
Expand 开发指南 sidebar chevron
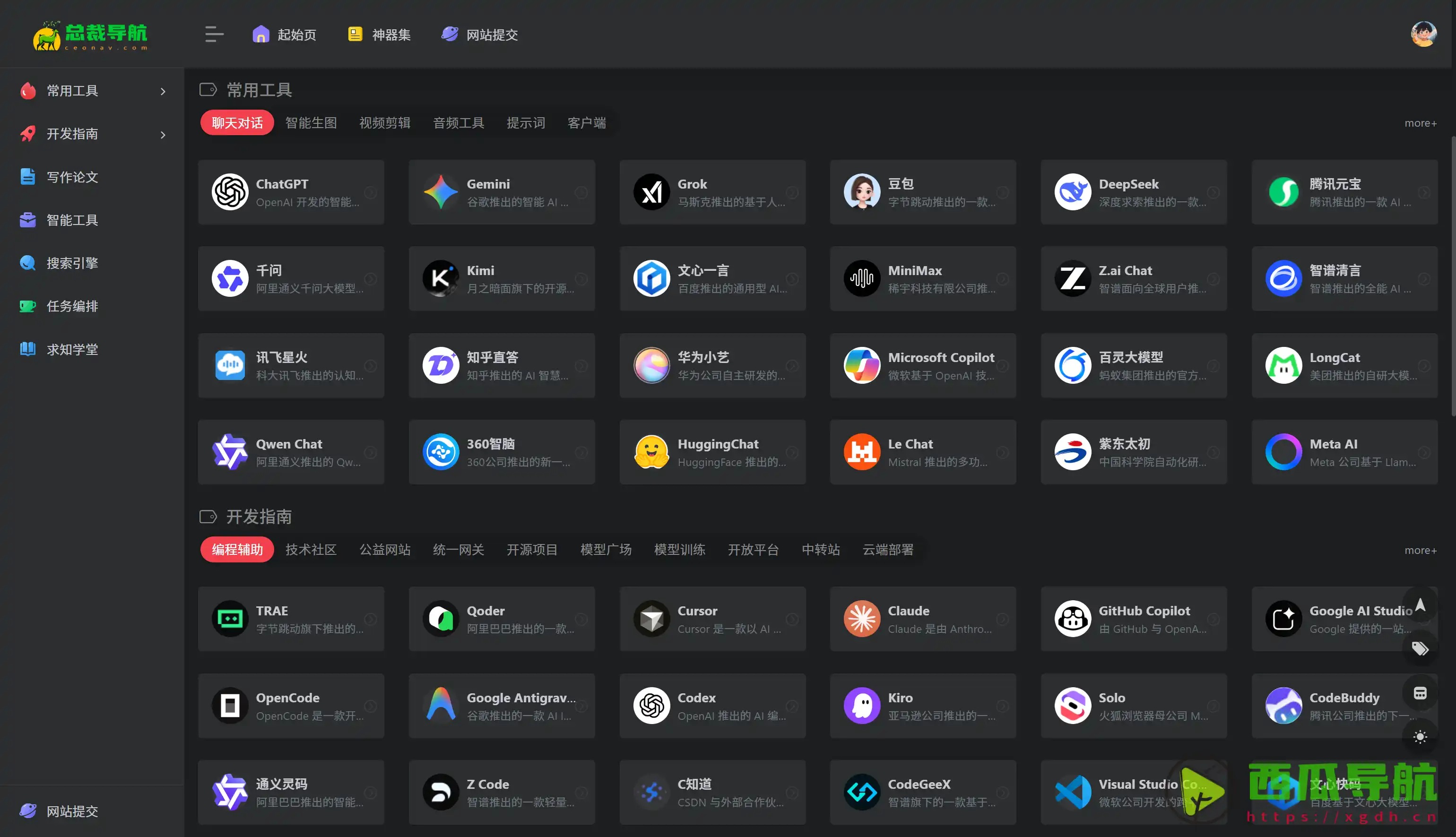point(163,135)
